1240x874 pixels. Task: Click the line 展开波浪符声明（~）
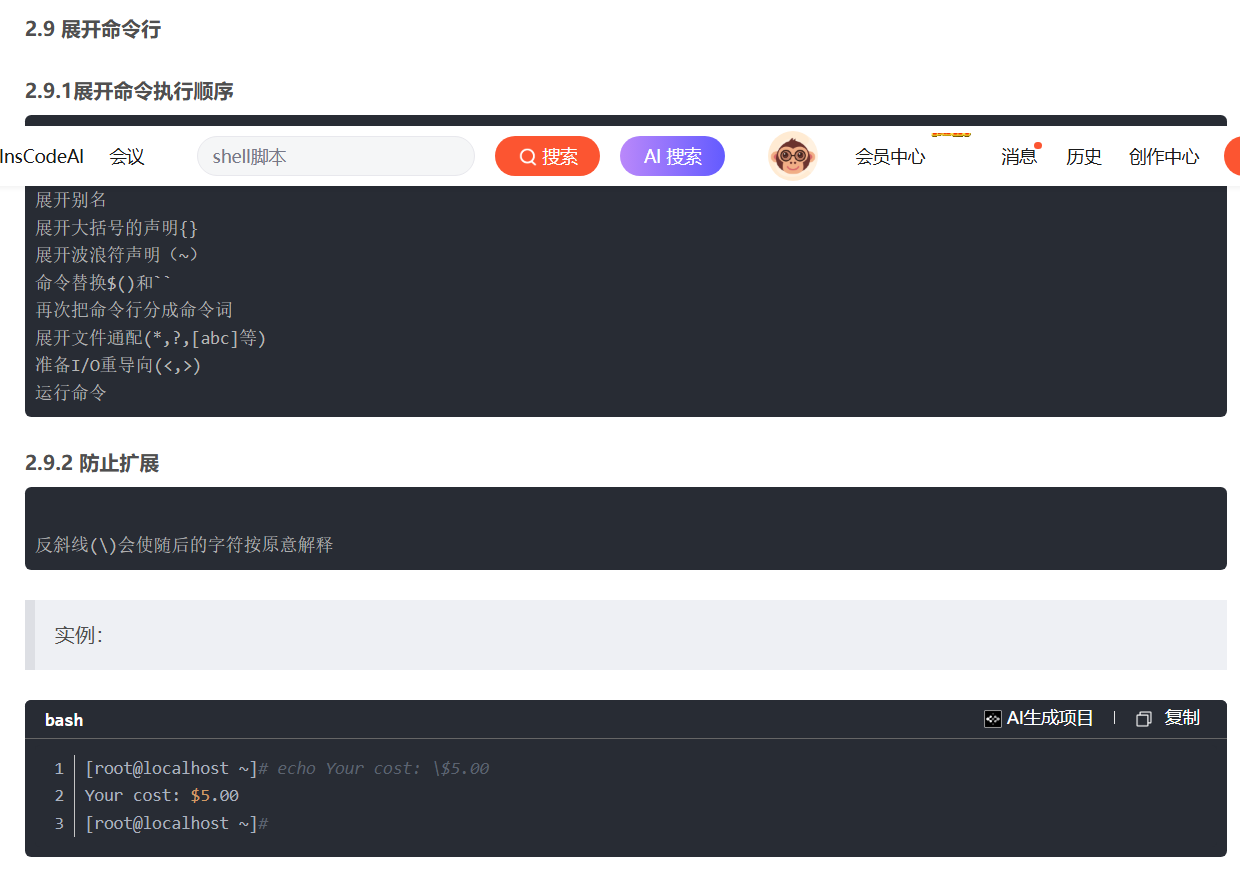click(x=117, y=255)
